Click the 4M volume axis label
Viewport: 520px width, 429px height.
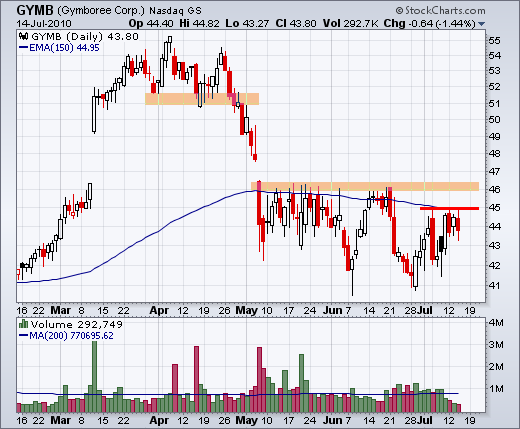click(x=496, y=323)
